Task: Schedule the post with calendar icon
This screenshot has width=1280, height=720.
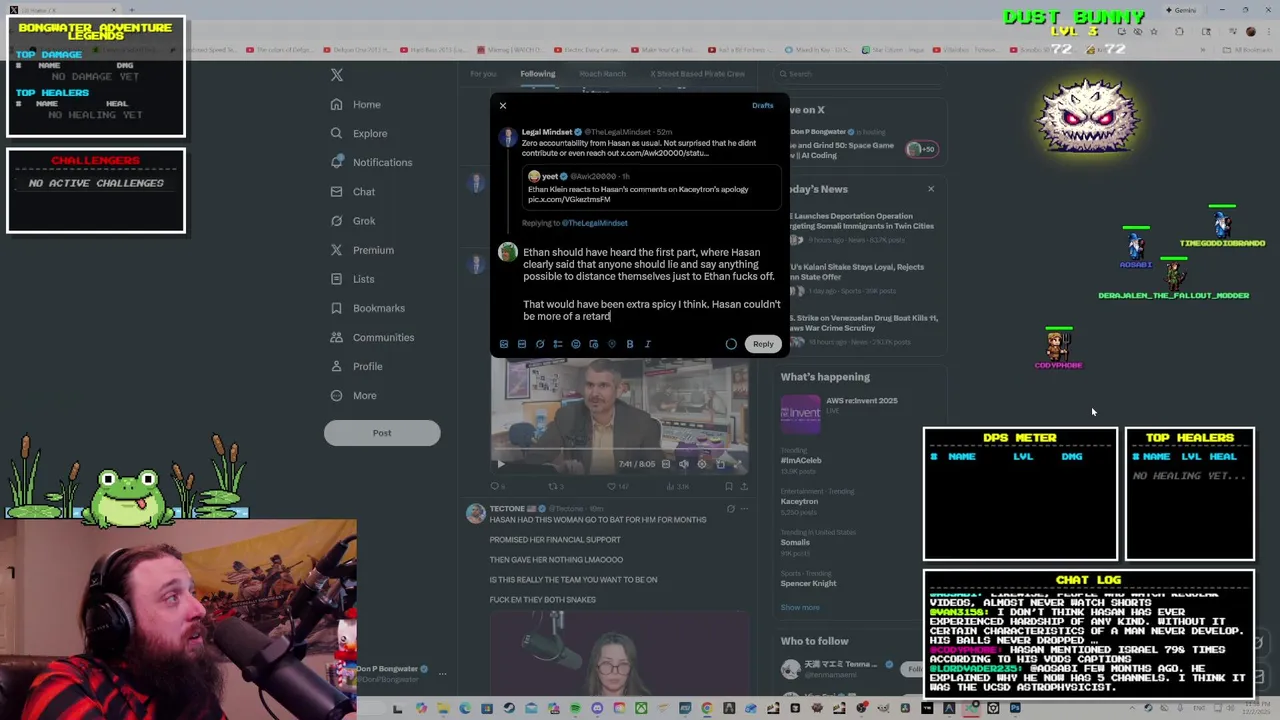Action: (594, 344)
